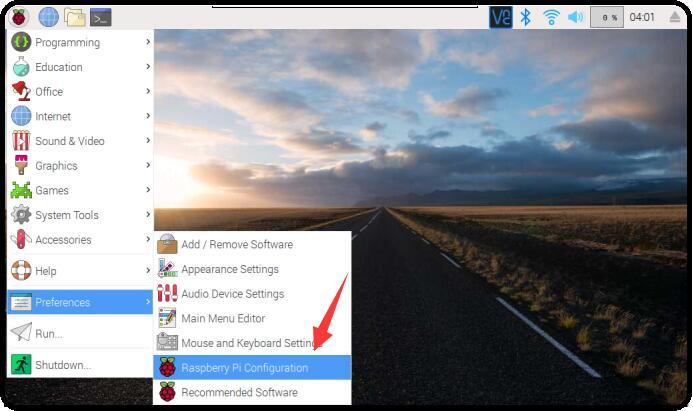Click the CPU usage monitor showing 0 %
The width and height of the screenshot is (693, 411).
click(x=607, y=17)
